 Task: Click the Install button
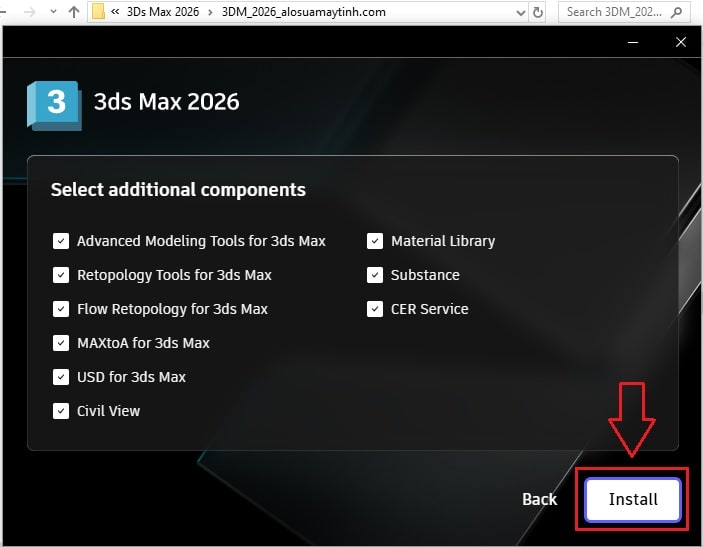(x=633, y=499)
